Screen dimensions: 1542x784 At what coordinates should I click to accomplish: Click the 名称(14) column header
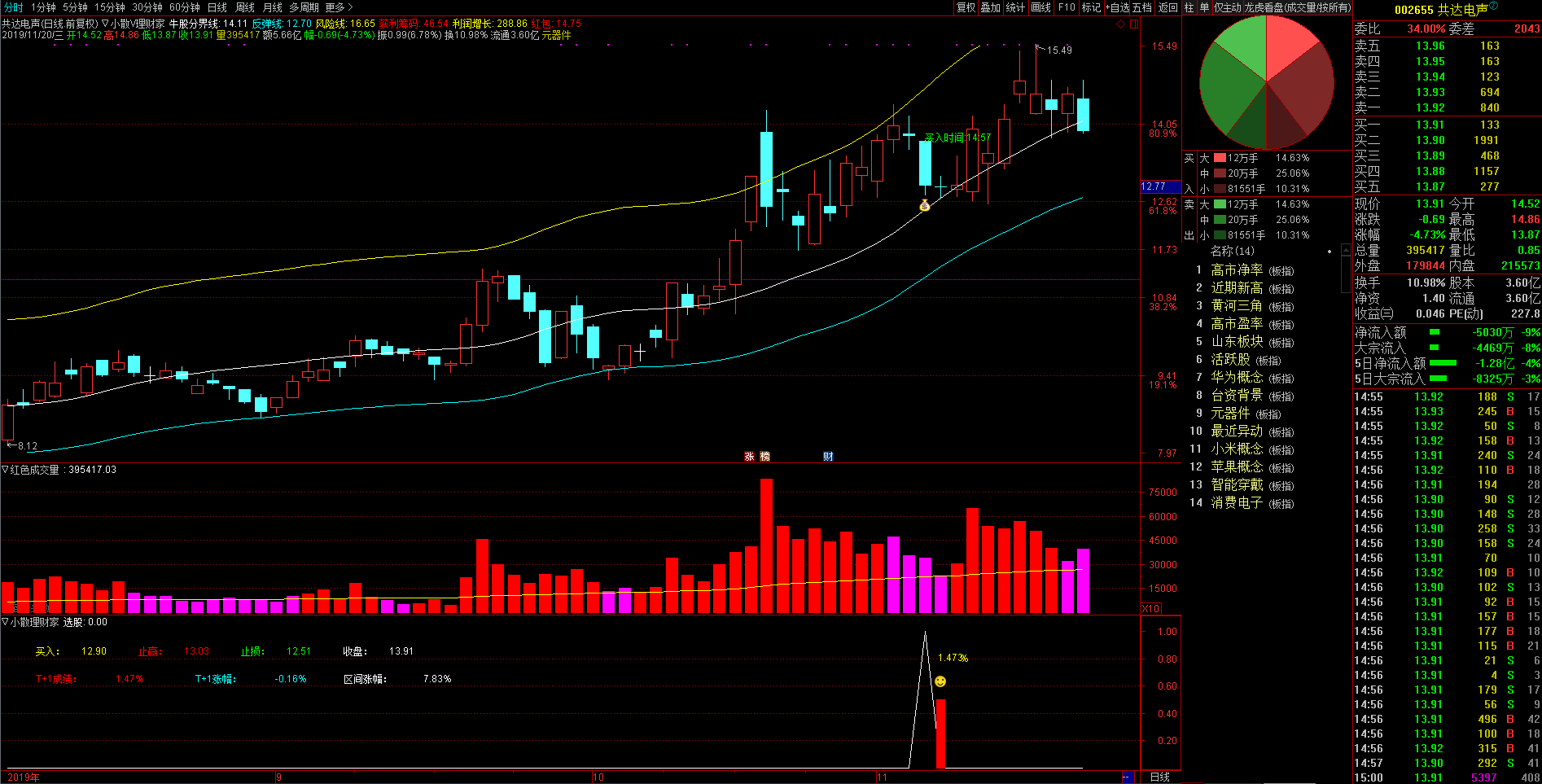1233,251
